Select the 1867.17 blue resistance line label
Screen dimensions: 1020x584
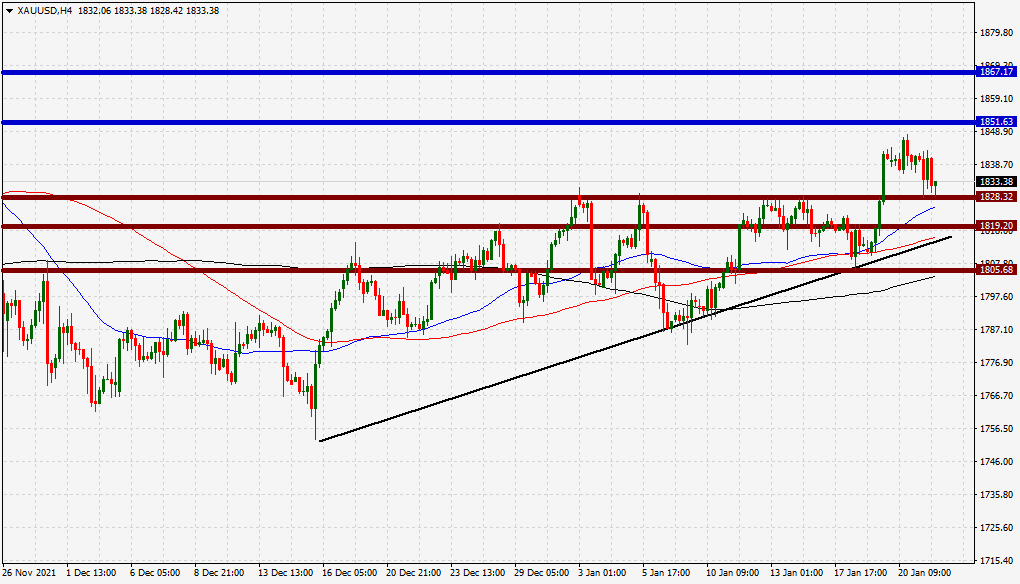(x=996, y=72)
